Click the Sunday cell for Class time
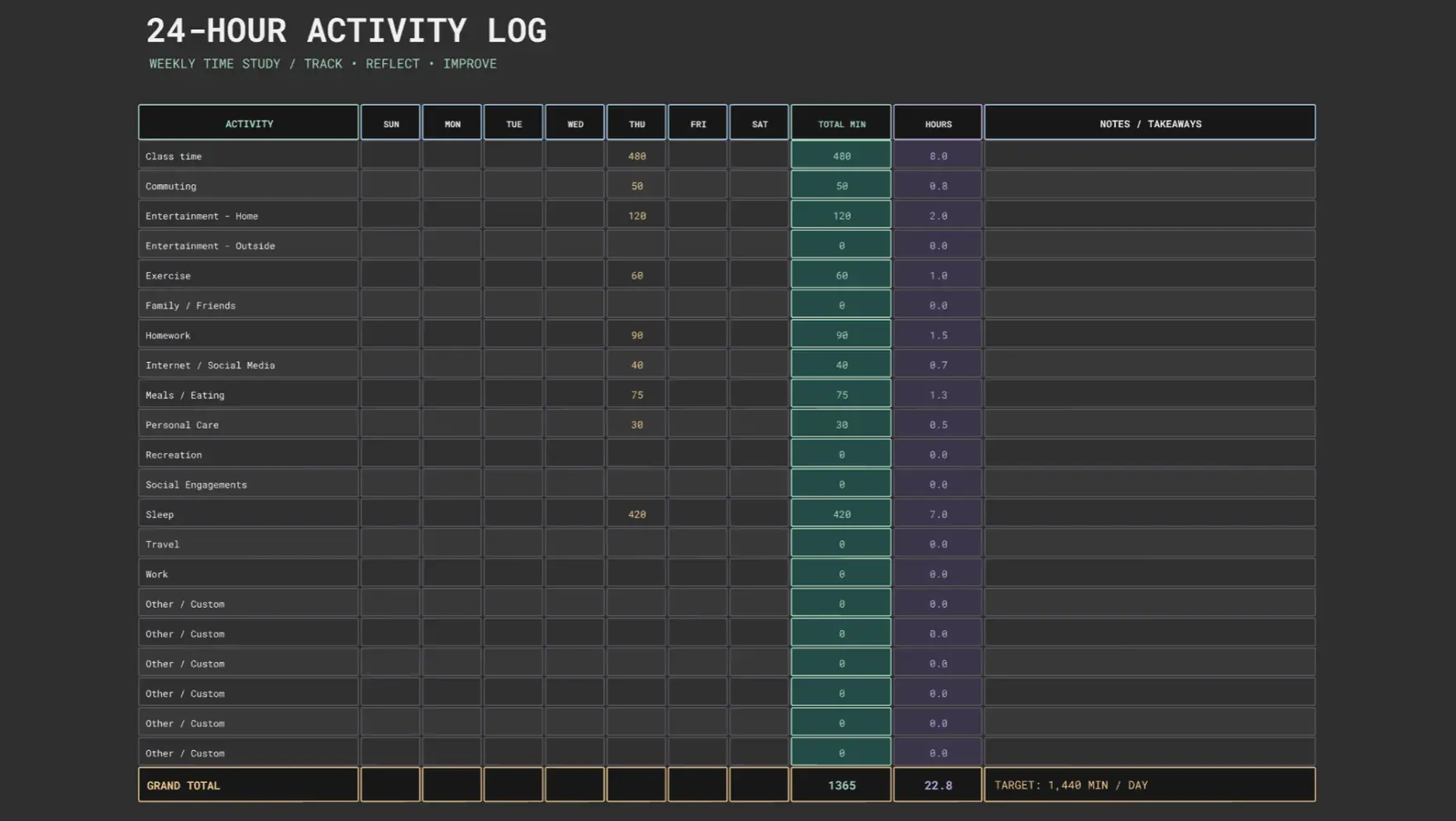Screen dimensions: 1456x821 point(390,155)
